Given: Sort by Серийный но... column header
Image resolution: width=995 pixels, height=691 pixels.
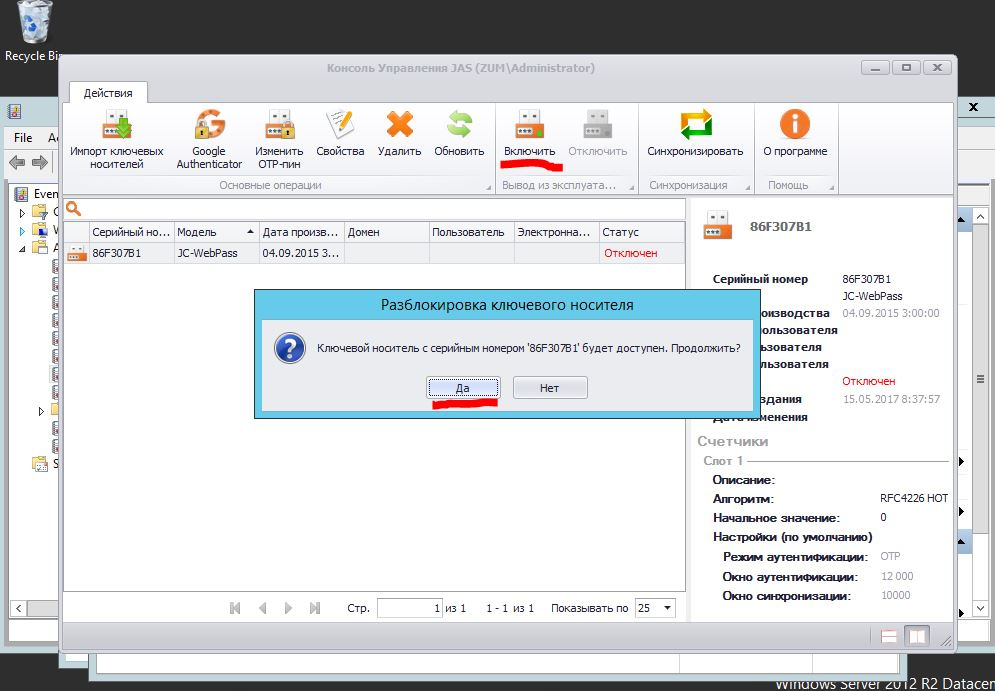Looking at the screenshot, I should point(131,232).
